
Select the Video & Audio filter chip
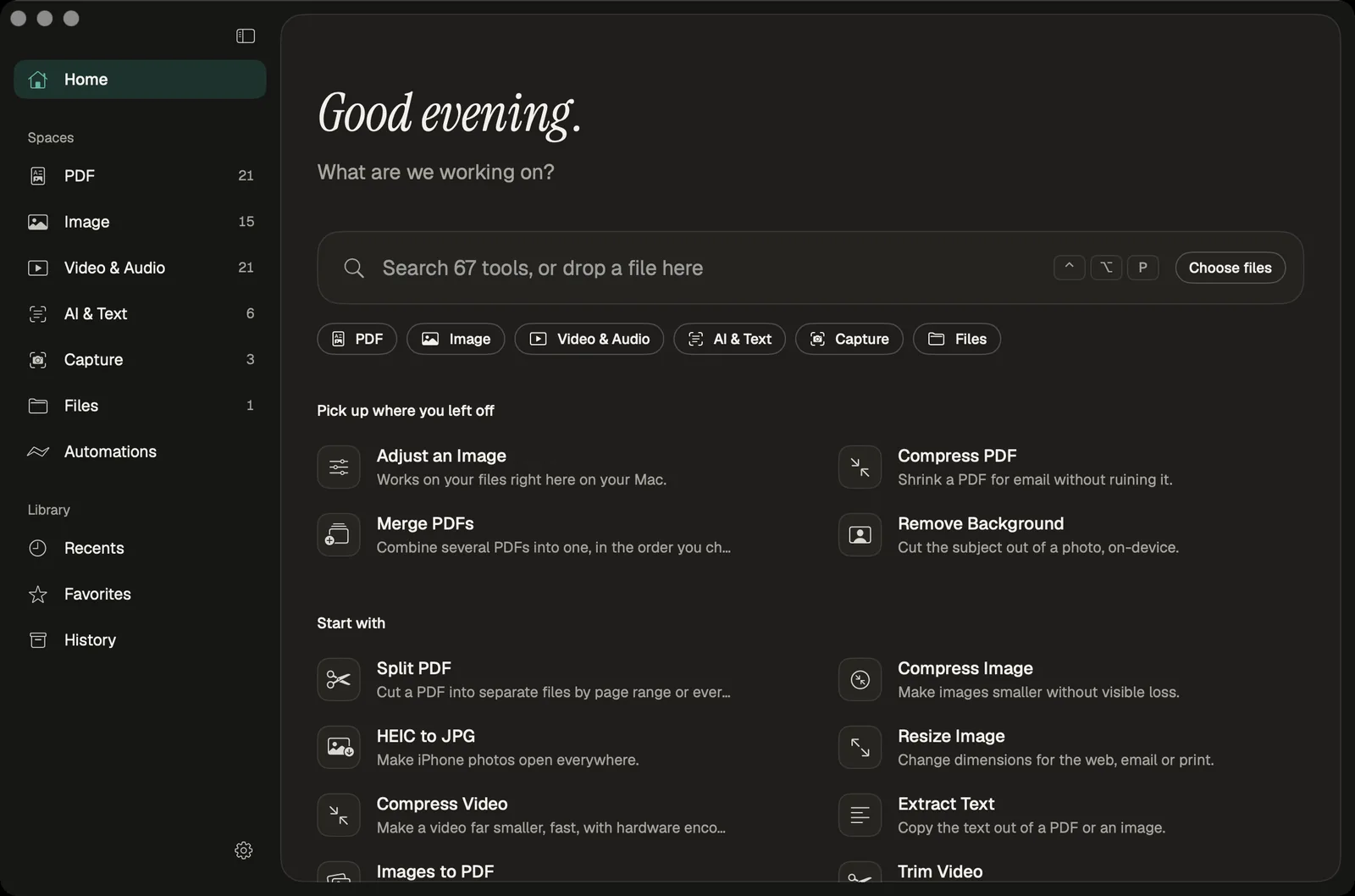[589, 339]
